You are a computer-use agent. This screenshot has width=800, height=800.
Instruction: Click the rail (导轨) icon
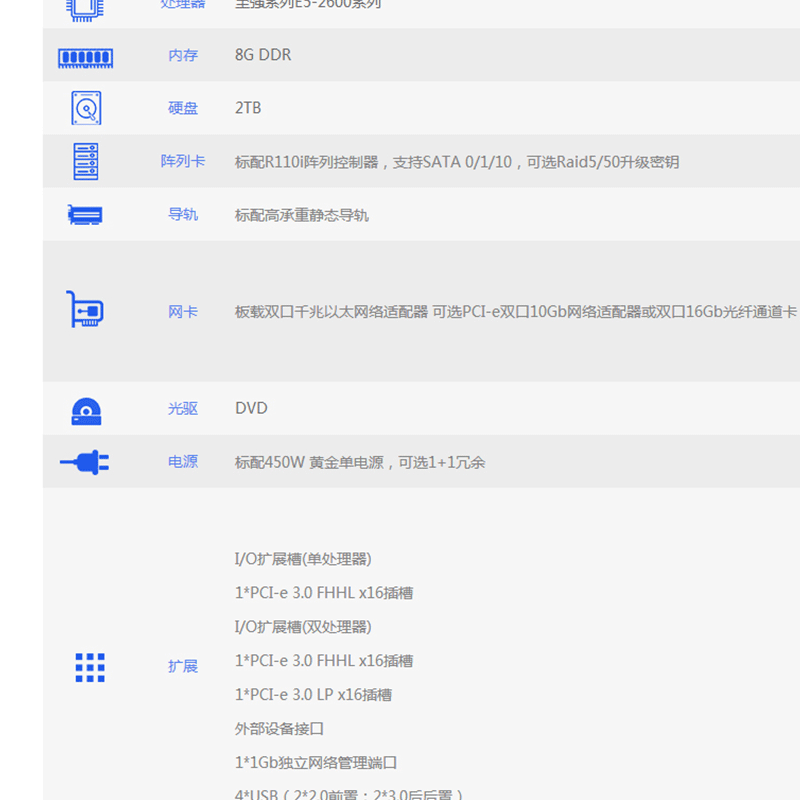pyautogui.click(x=86, y=215)
